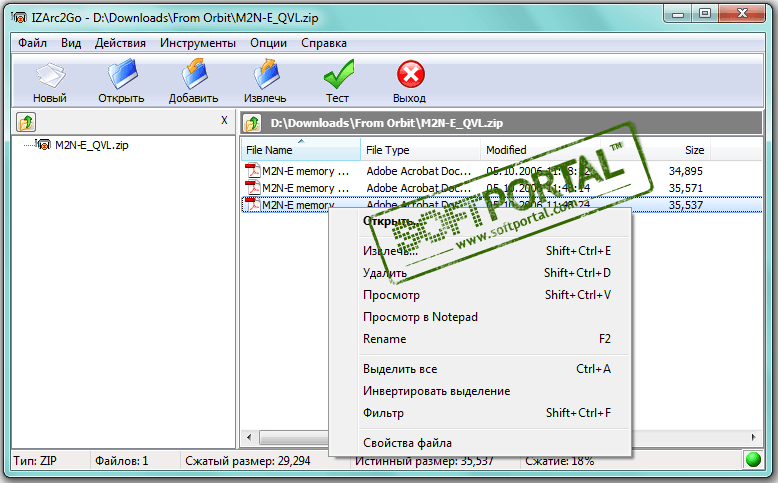
Task: Click the IZArc2Go title bar app icon
Action: point(19,18)
